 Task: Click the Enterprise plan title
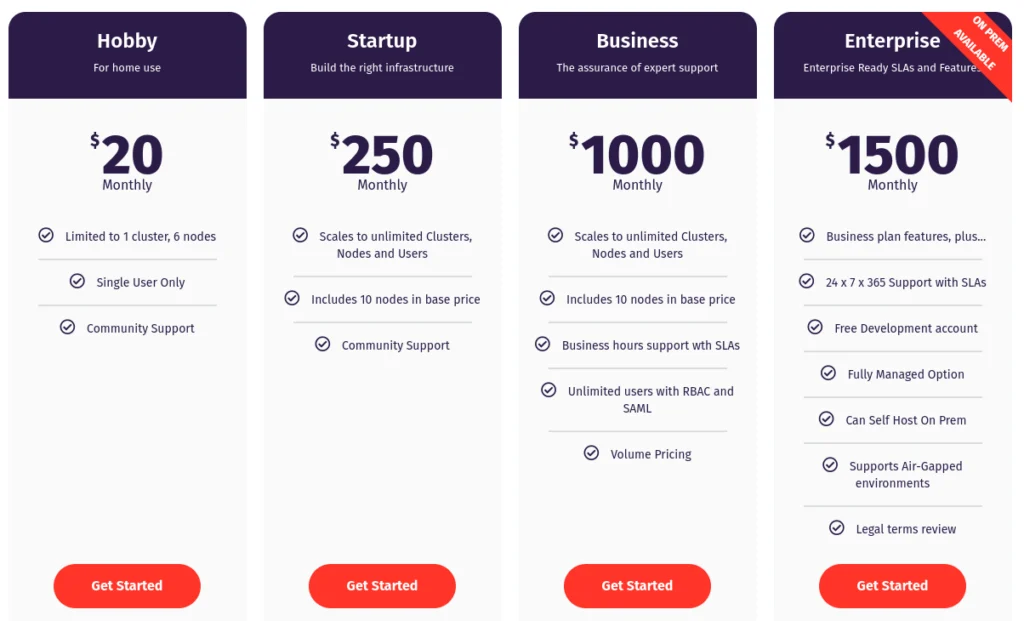click(892, 41)
